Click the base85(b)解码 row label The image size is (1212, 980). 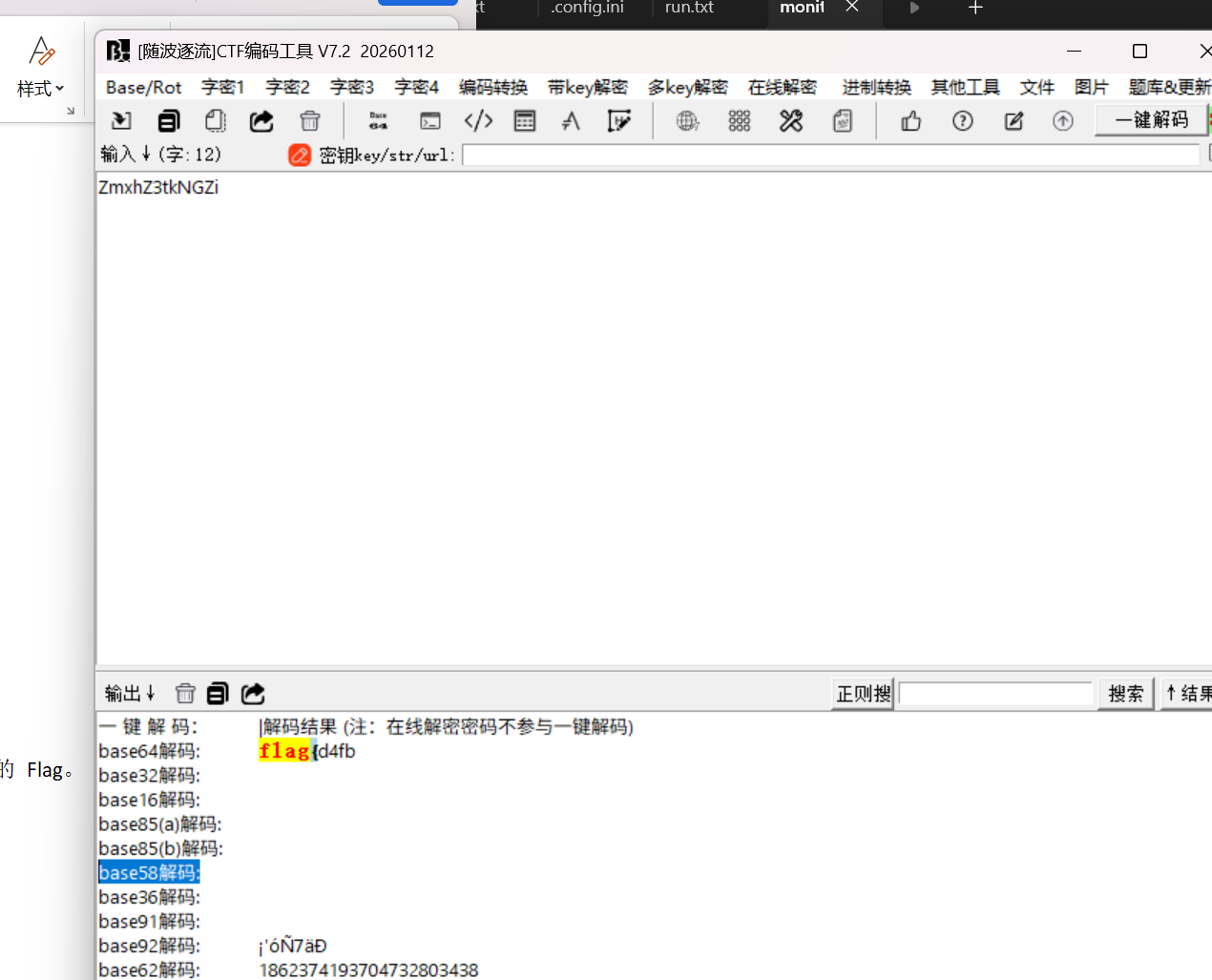tap(160, 848)
